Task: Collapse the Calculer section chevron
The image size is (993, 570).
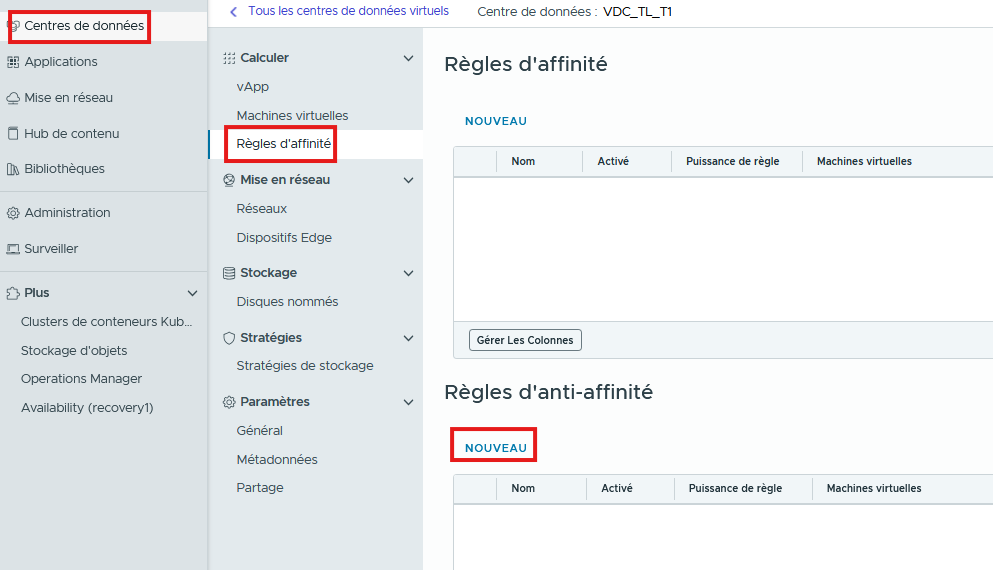Action: [408, 58]
